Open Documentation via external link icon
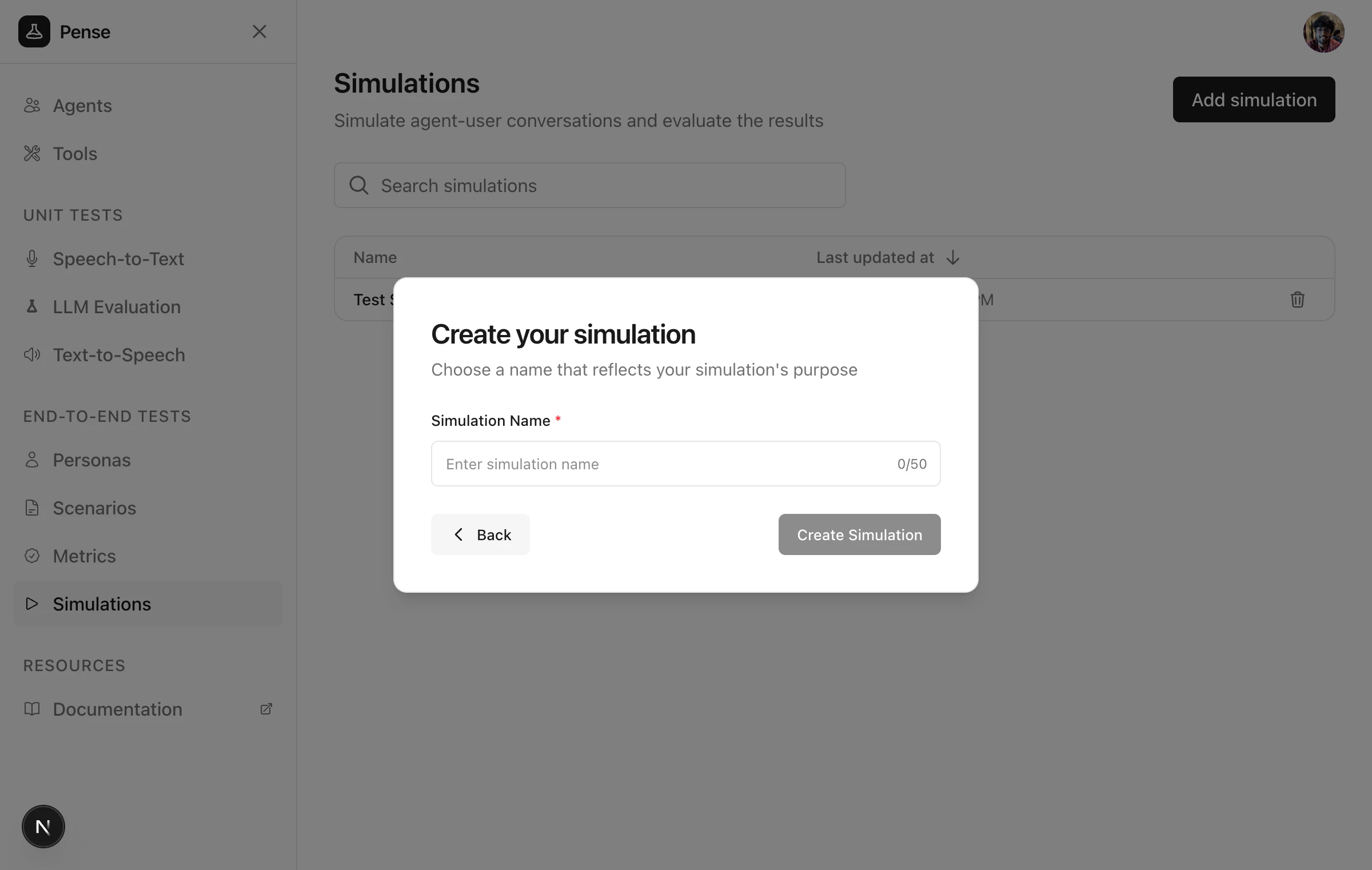The height and width of the screenshot is (870, 1372). click(x=266, y=708)
